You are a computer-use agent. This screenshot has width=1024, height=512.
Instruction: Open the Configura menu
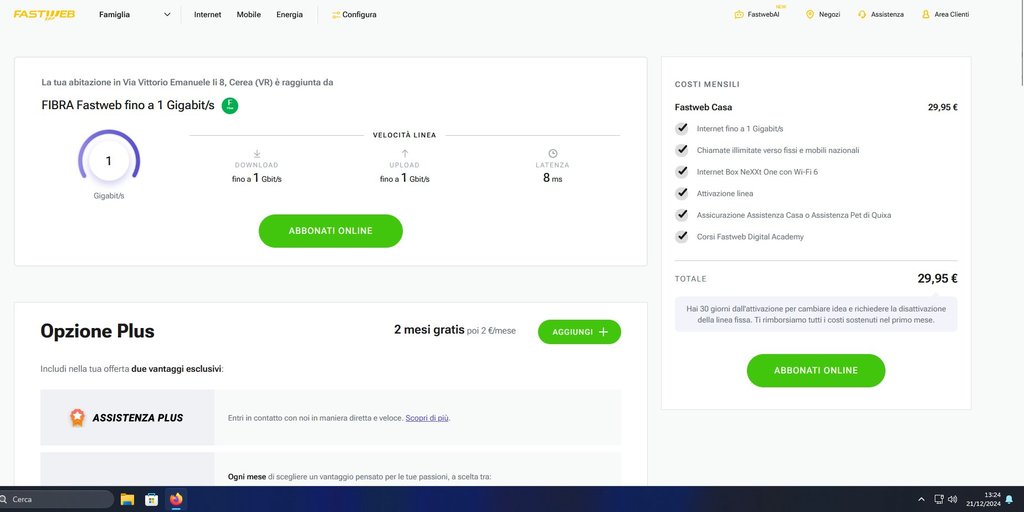coord(354,15)
